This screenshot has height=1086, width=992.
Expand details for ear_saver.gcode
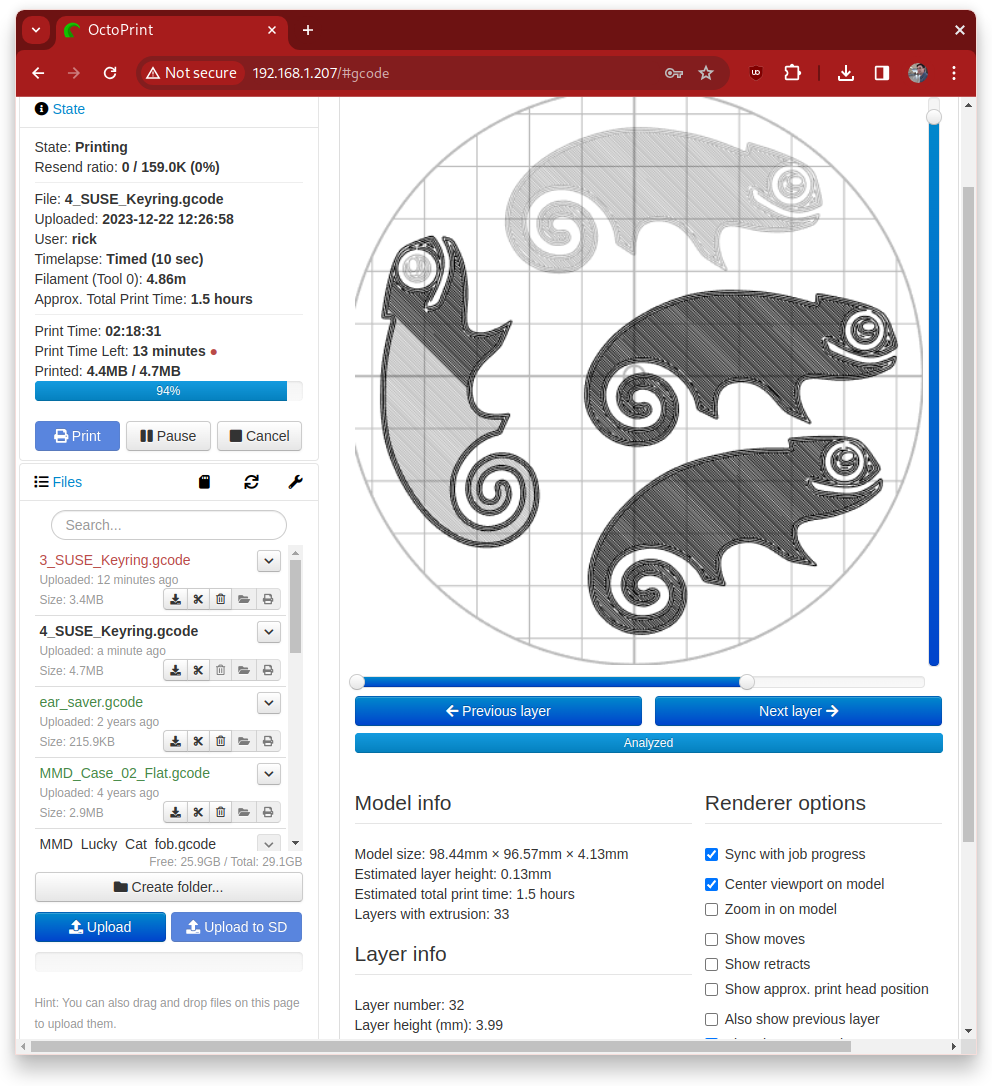coord(268,703)
